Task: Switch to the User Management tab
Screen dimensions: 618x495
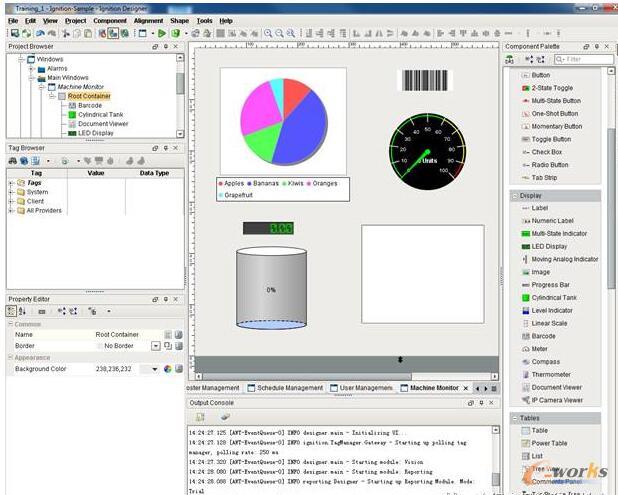Action: pyautogui.click(x=361, y=388)
